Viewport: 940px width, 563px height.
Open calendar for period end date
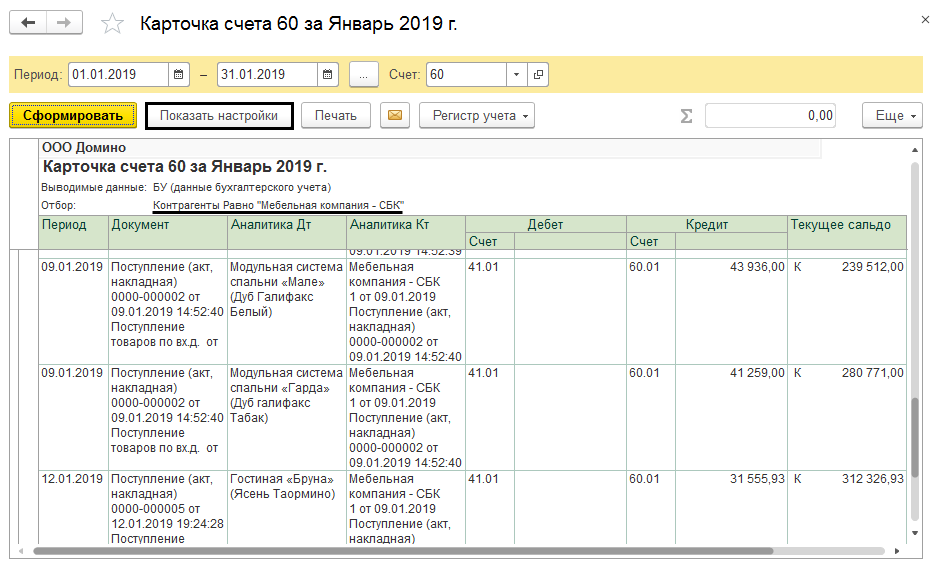329,75
